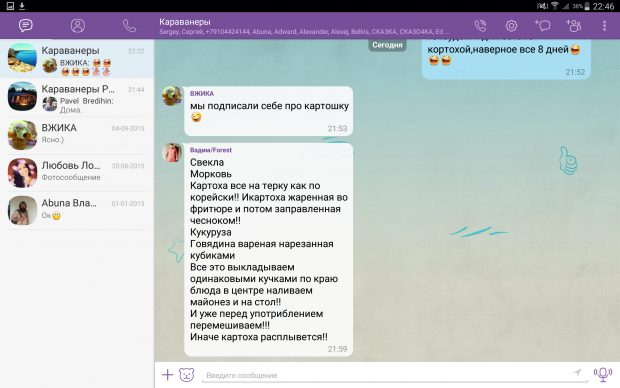Open the sticker bear menu
Image resolution: width=620 pixels, height=388 pixels.
tap(187, 375)
